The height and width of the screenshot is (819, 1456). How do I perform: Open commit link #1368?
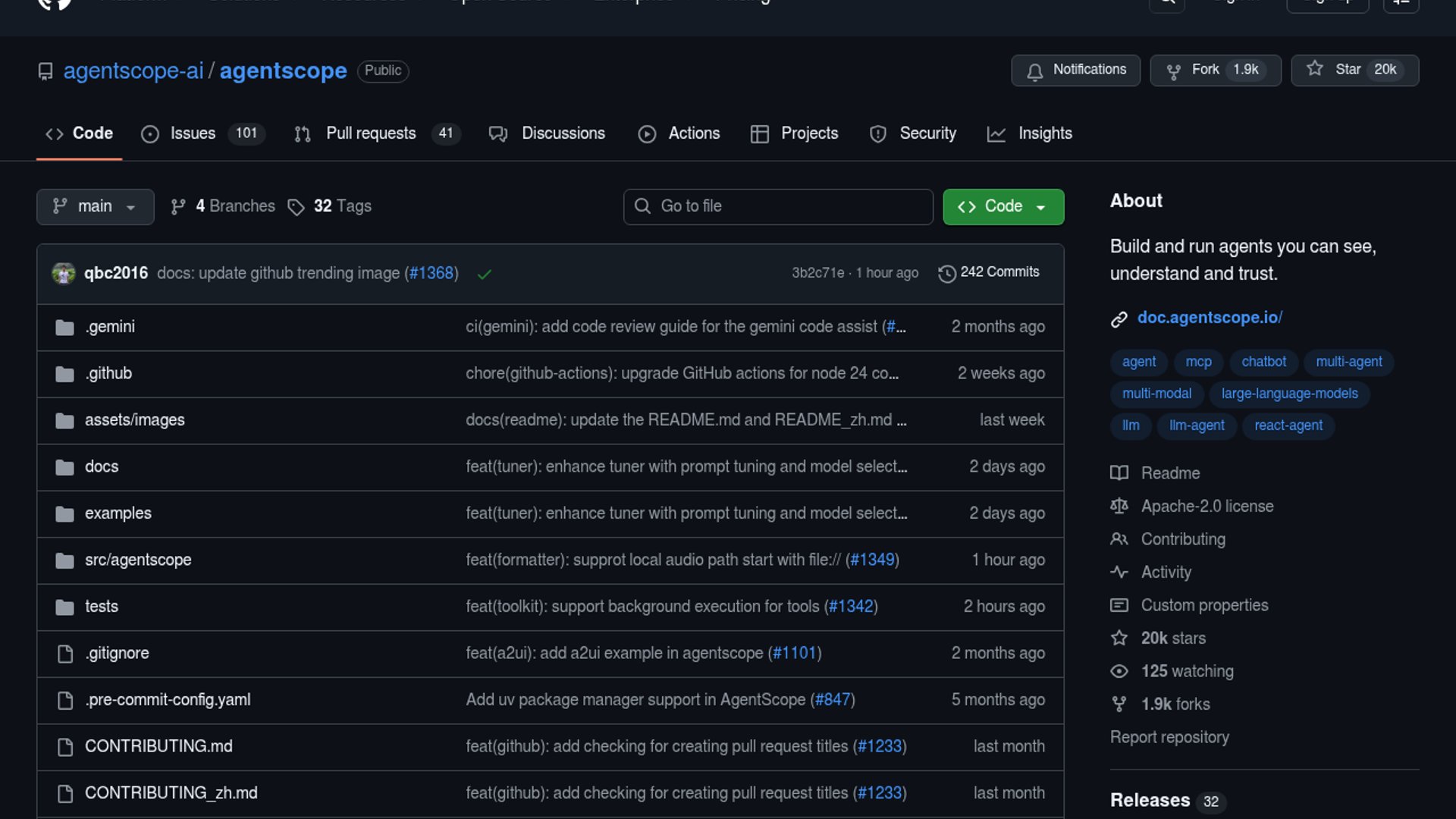431,273
